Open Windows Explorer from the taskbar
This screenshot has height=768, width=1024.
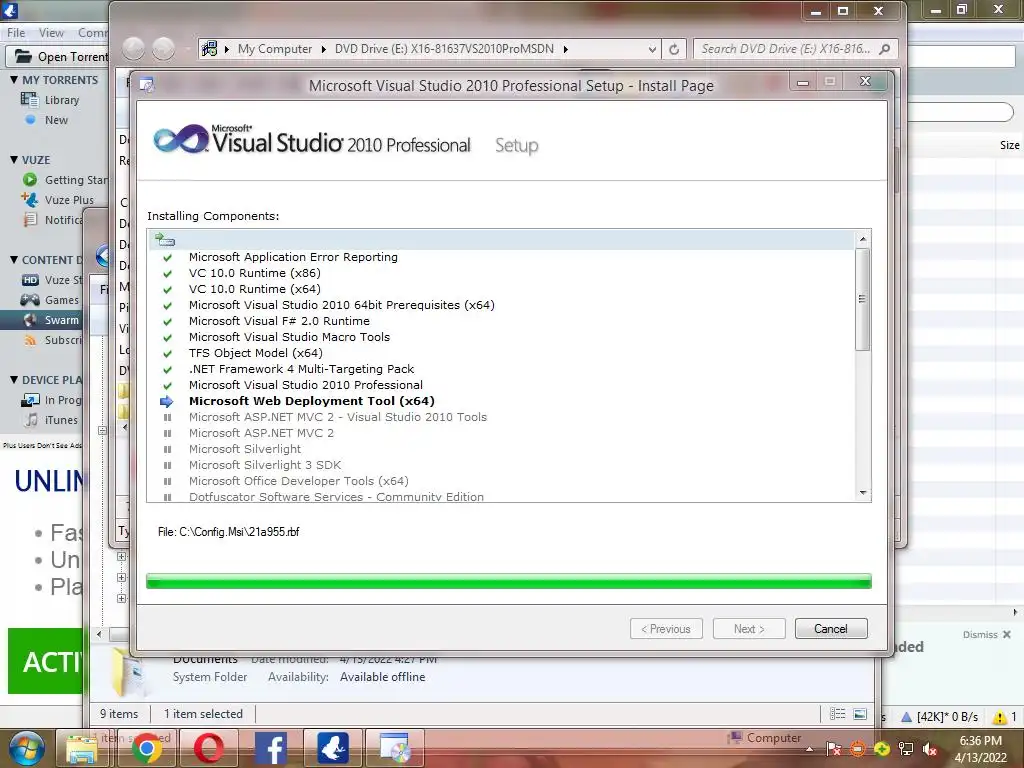coord(83,748)
